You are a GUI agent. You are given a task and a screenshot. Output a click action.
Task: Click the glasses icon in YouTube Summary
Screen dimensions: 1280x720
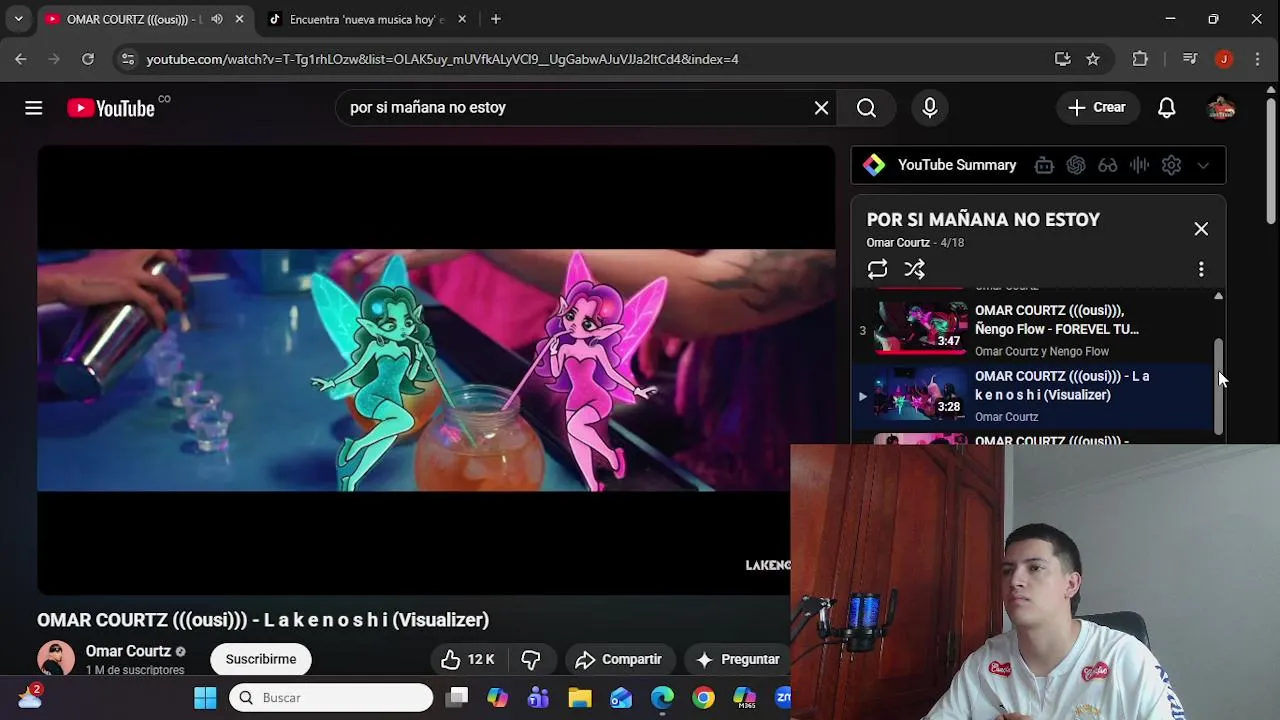[x=1108, y=166]
